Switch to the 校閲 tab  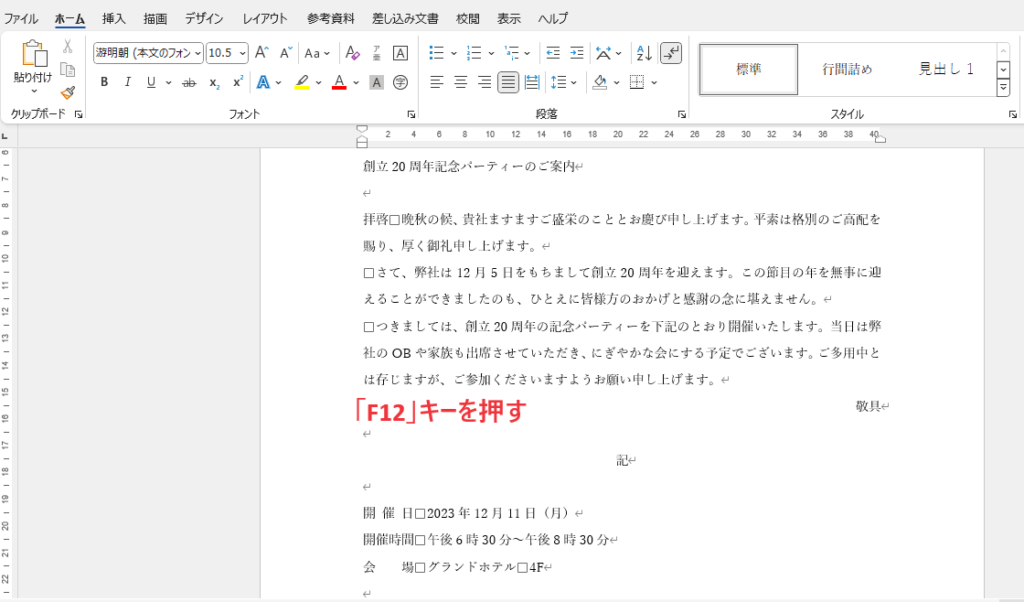click(468, 19)
